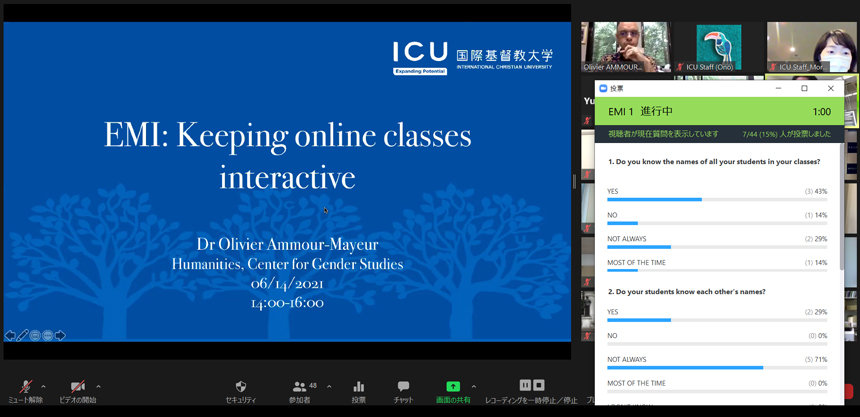Screen dimensions: 860x417
Task: Click the ミュート解除 label in the toolbar
Action: (x=25, y=401)
